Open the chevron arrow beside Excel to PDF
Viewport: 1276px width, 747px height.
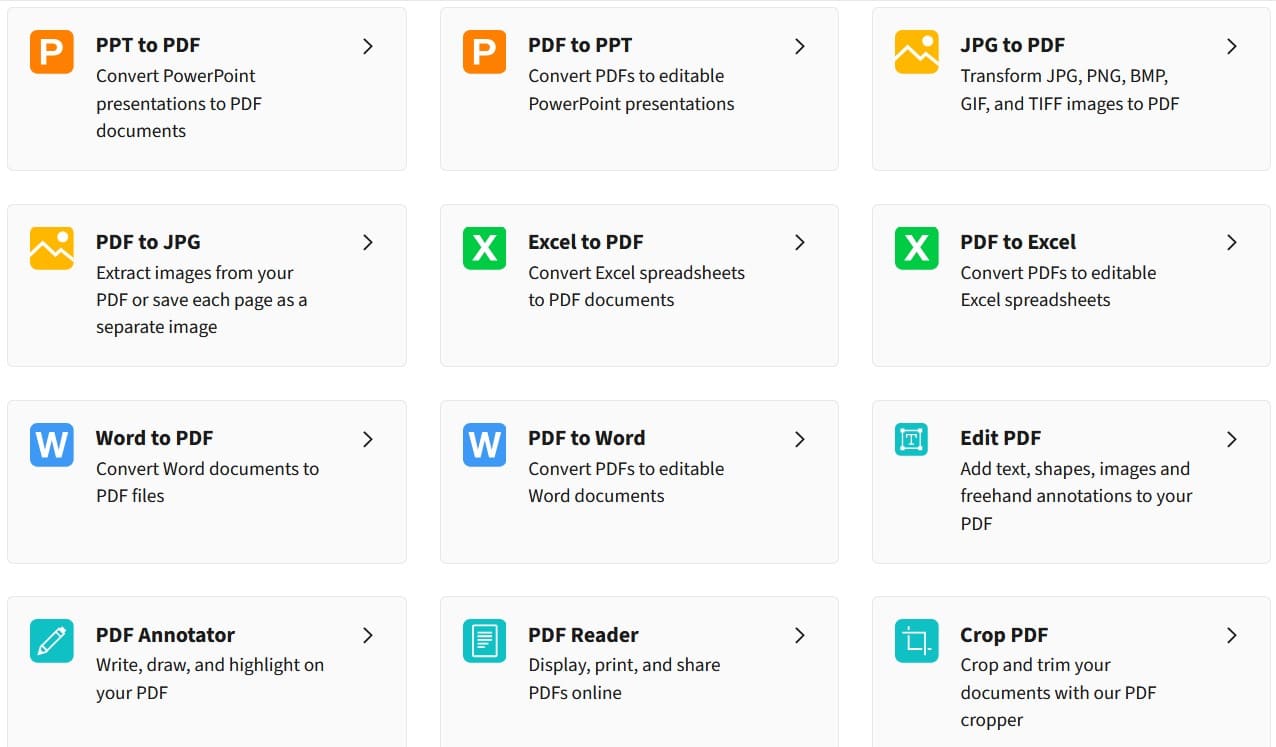[x=800, y=242]
